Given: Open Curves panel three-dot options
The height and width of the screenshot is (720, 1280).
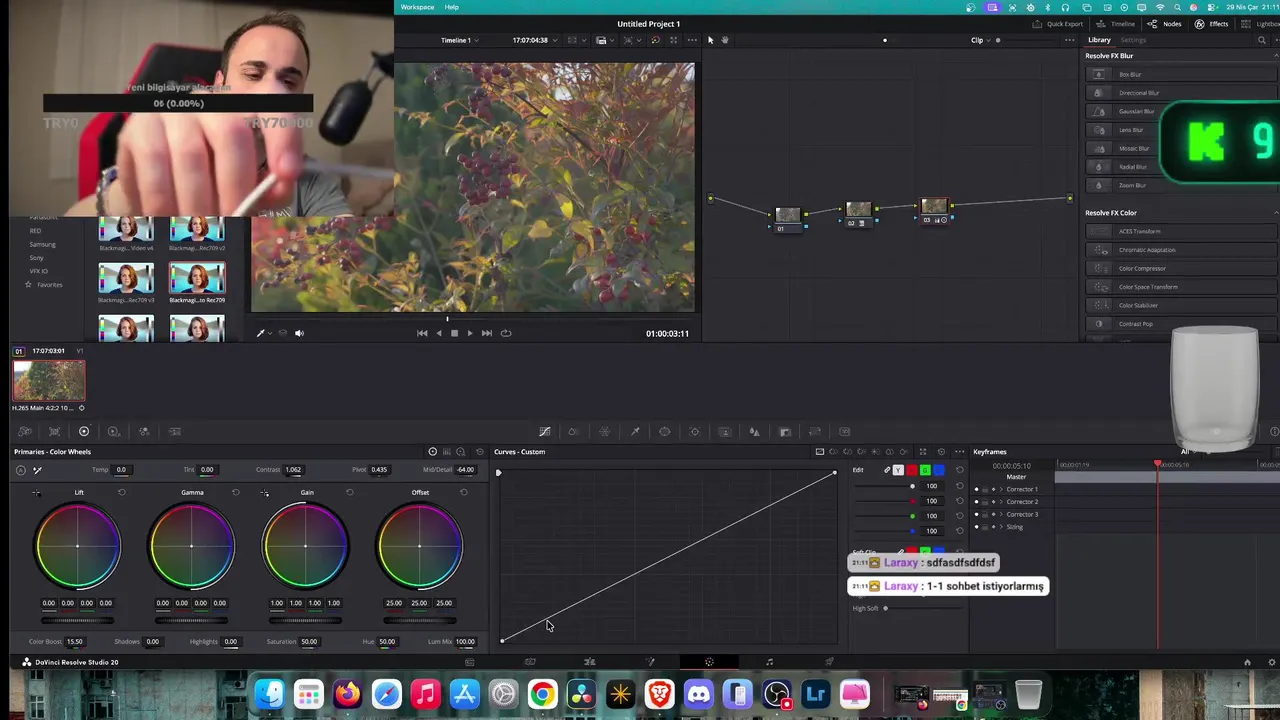Looking at the screenshot, I should (x=960, y=452).
